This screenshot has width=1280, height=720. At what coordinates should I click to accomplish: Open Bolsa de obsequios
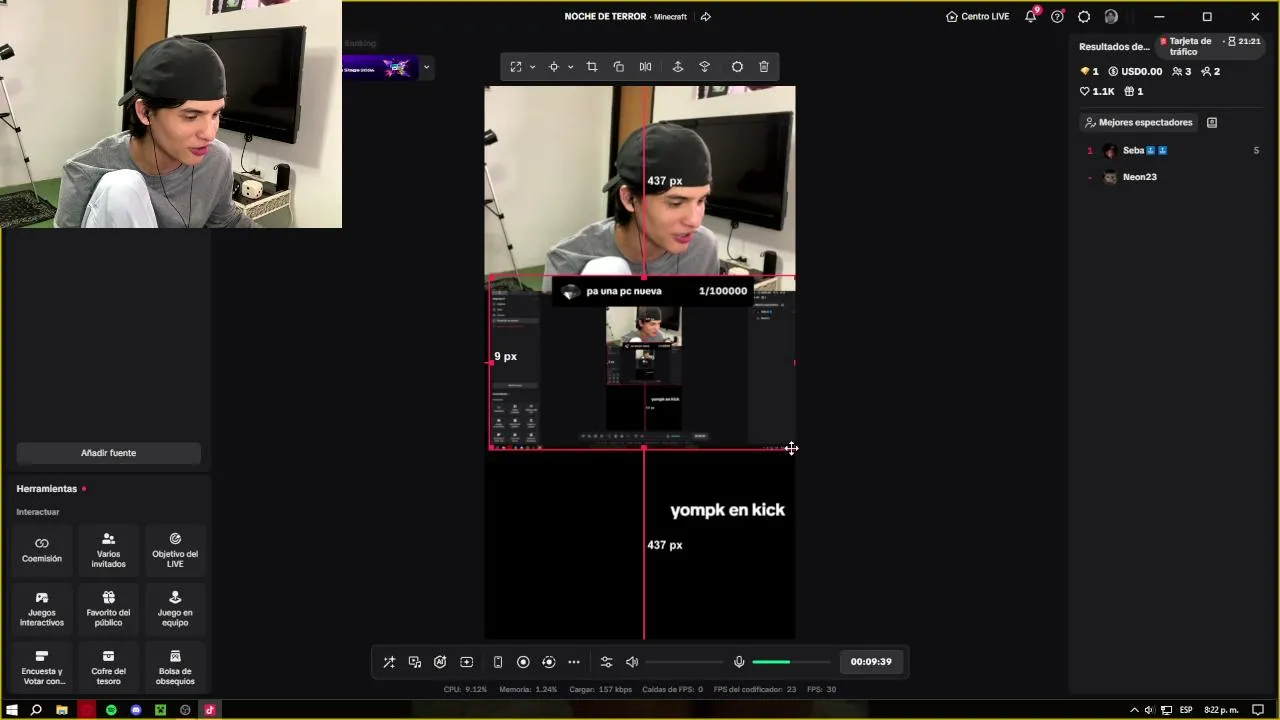tap(175, 667)
